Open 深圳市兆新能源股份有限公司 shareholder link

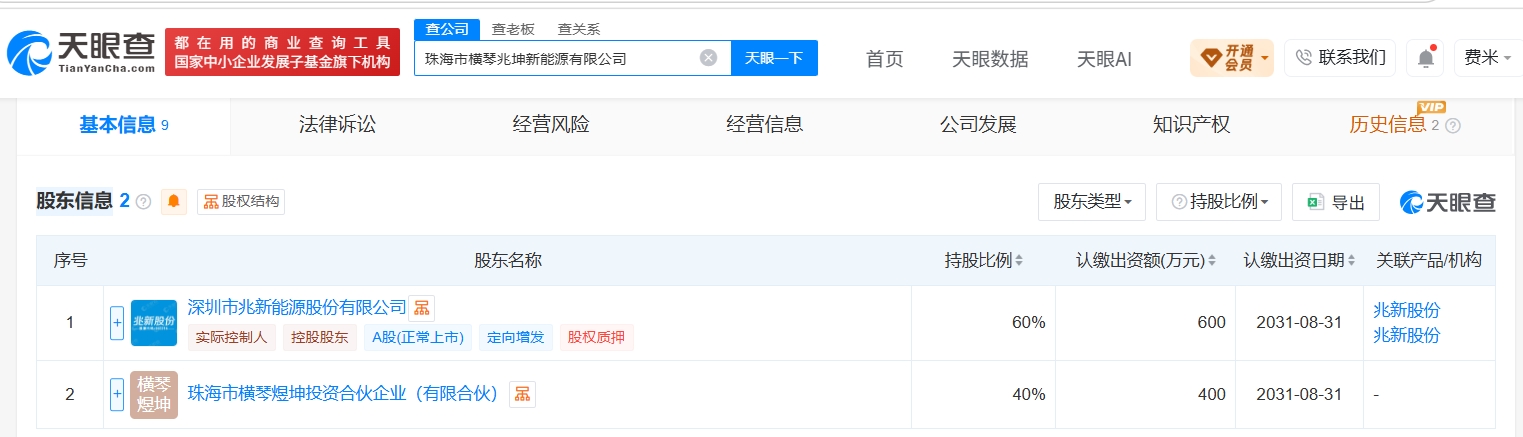[x=297, y=307]
